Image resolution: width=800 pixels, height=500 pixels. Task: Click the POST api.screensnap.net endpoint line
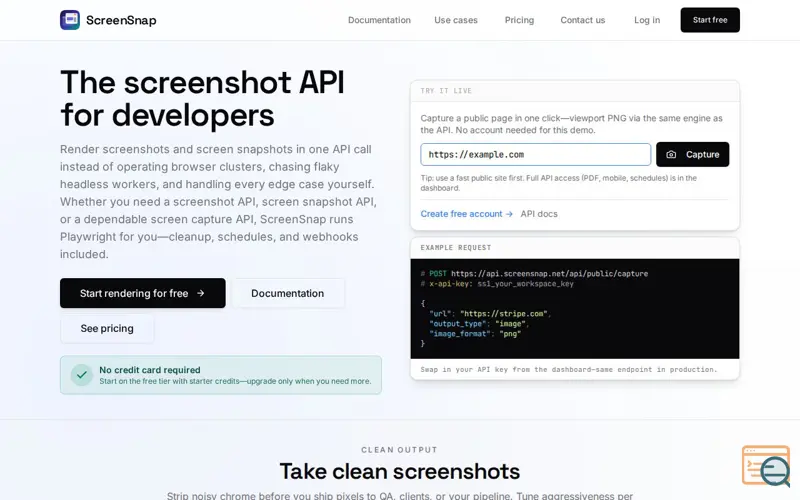click(534, 273)
